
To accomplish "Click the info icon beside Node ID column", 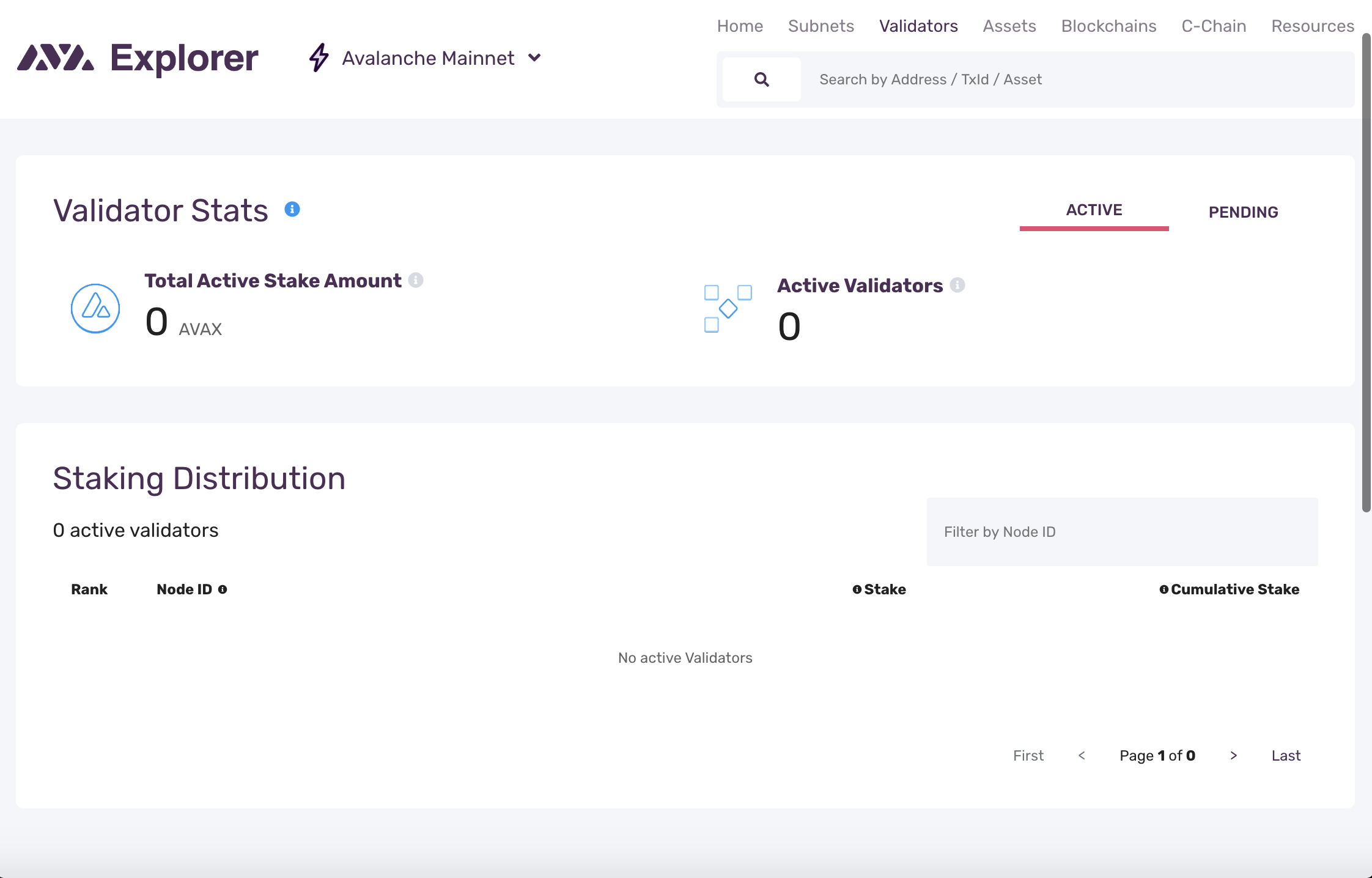I will pyautogui.click(x=223, y=589).
